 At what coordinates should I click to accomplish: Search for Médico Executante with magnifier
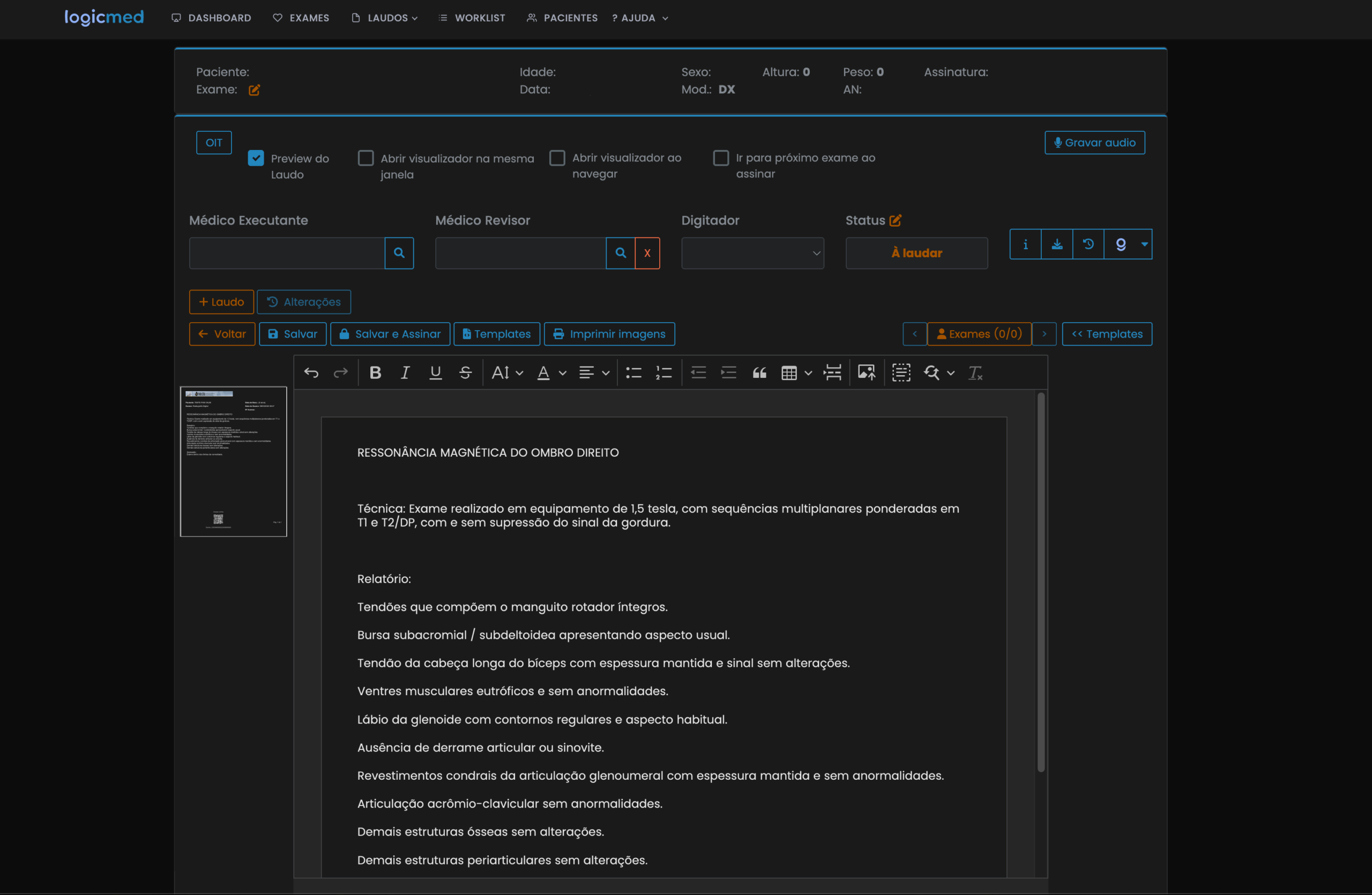point(399,253)
